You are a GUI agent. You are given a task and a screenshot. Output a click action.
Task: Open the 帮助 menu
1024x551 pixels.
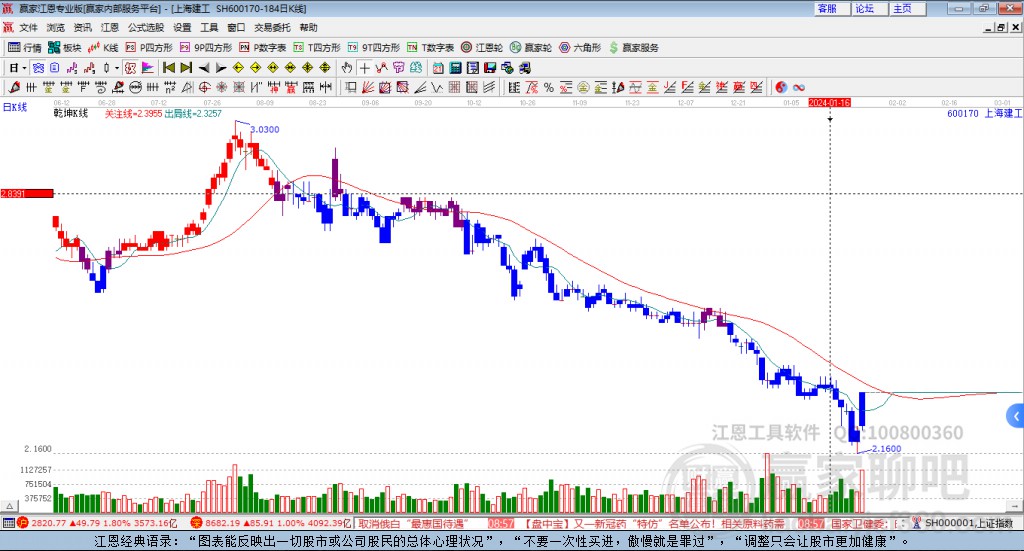[x=308, y=27]
